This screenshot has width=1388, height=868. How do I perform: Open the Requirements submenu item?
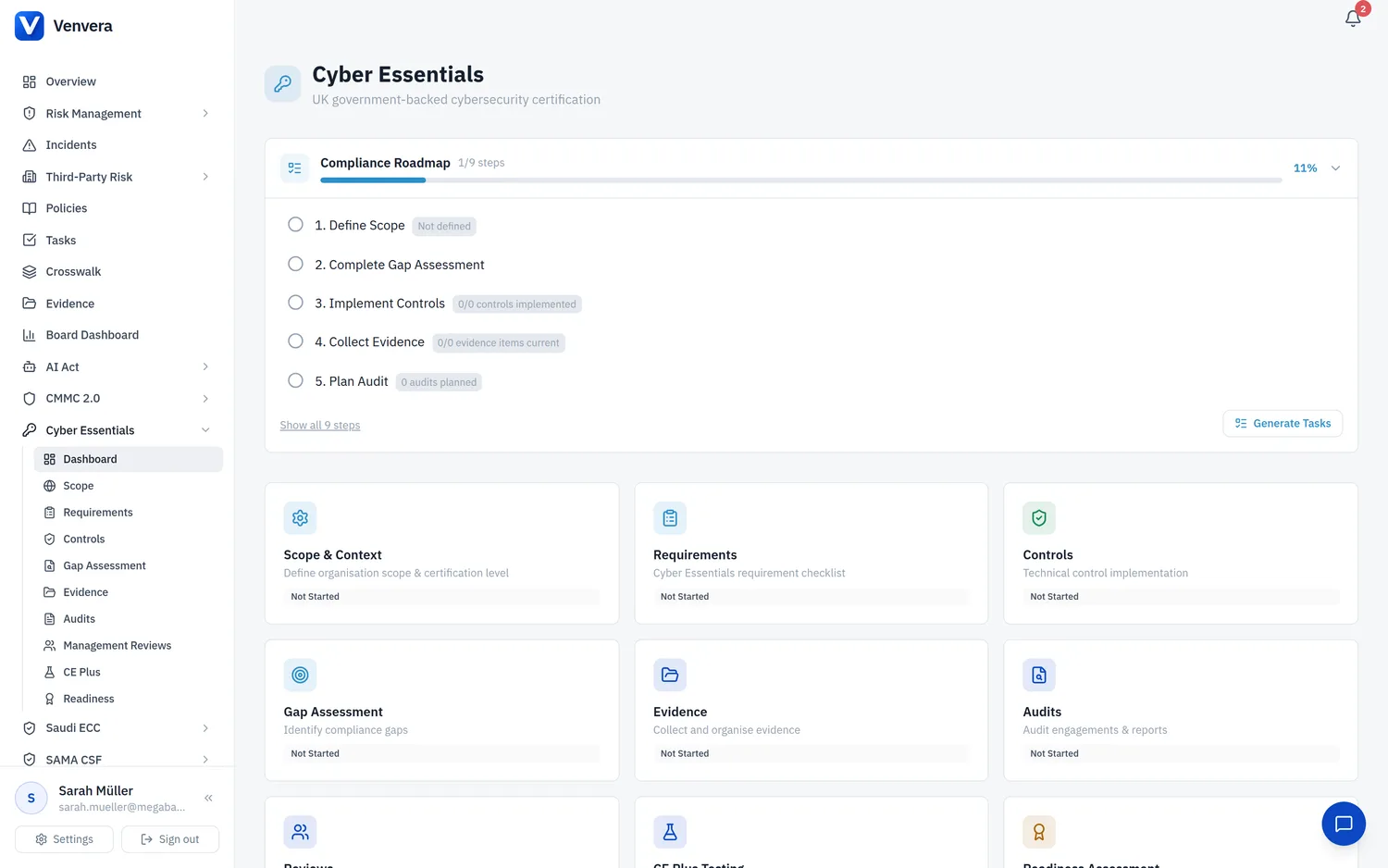129,513
